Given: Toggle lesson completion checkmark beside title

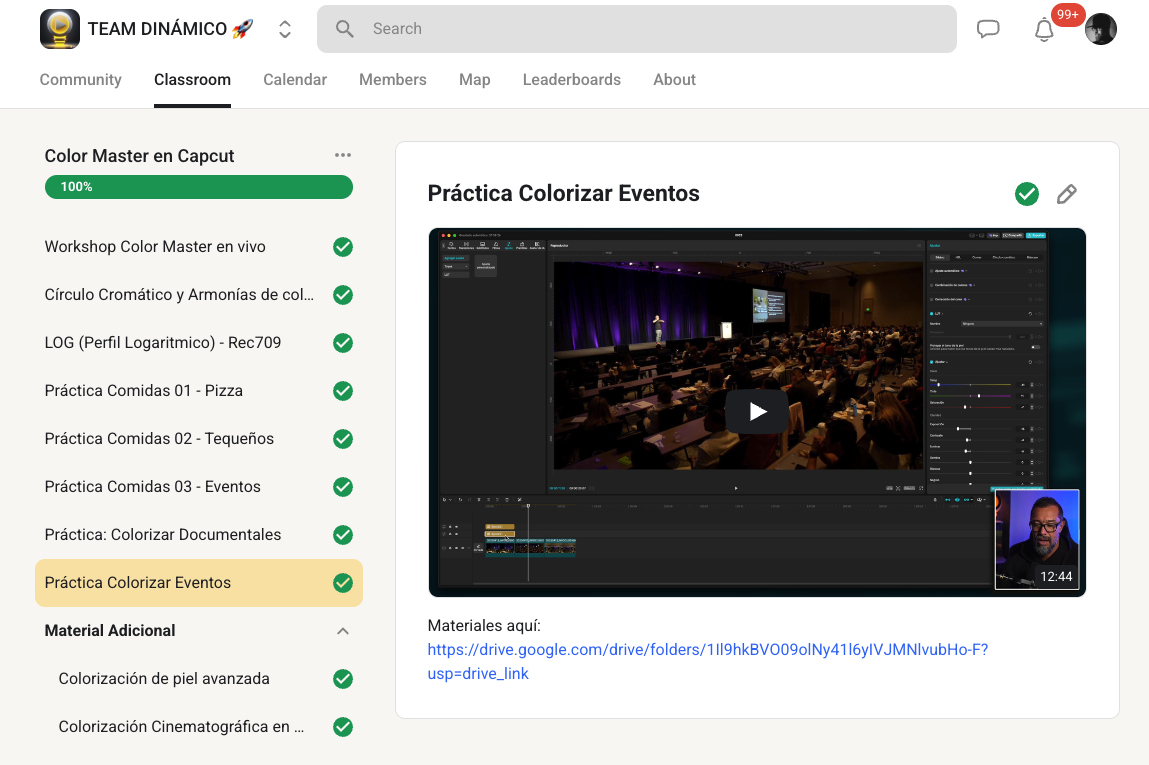Looking at the screenshot, I should (x=1027, y=194).
